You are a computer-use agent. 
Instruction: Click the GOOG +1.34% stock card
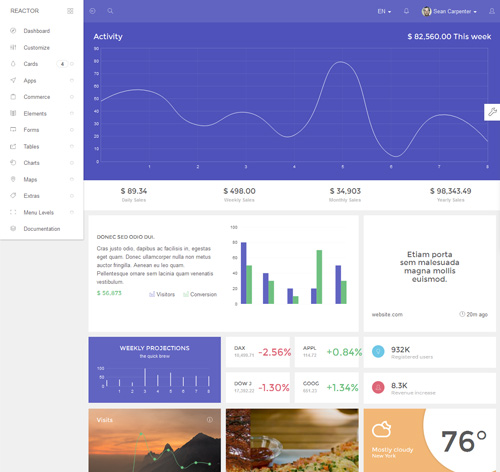coord(327,387)
